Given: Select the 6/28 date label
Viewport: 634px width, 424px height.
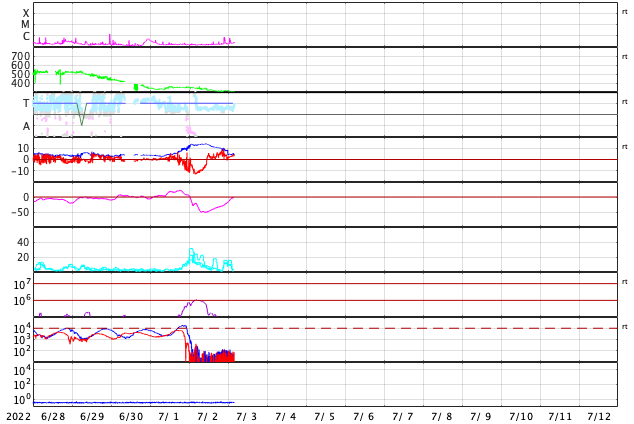Looking at the screenshot, I should point(53,416).
